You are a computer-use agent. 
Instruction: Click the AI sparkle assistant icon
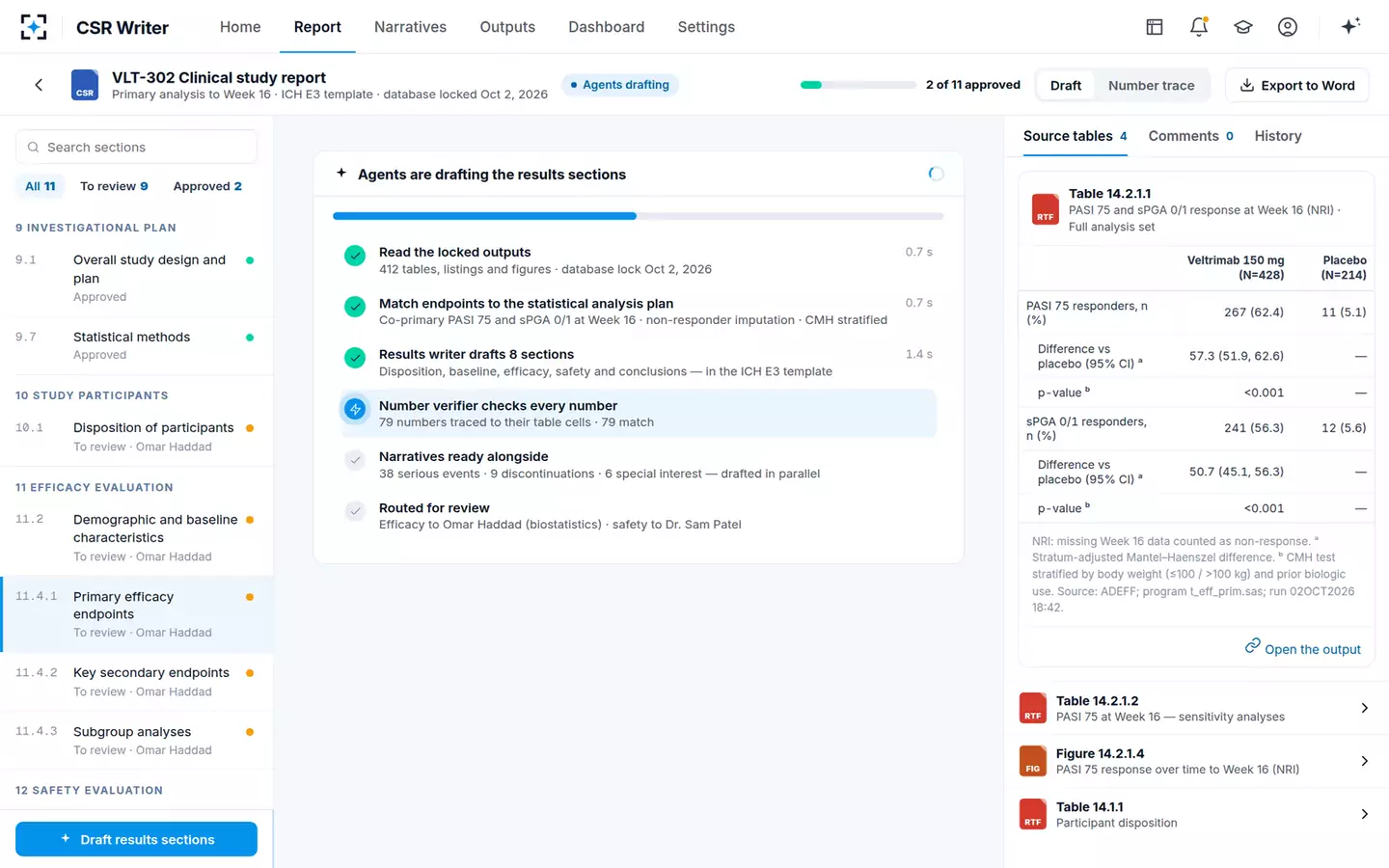[x=1350, y=26]
